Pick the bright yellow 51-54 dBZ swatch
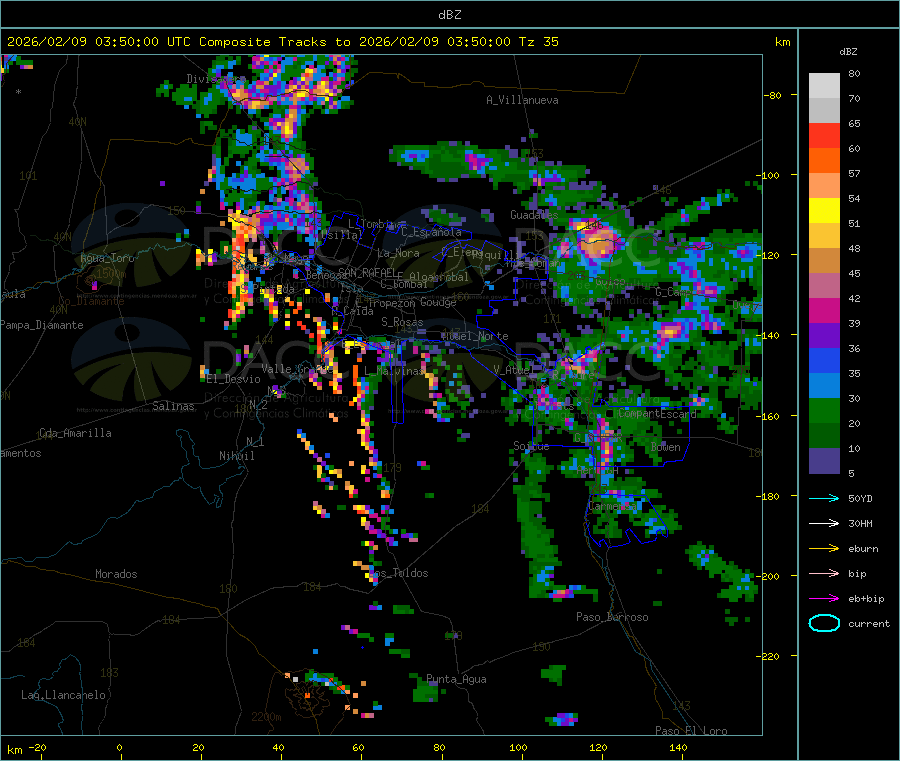Image resolution: width=900 pixels, height=761 pixels. 824,211
